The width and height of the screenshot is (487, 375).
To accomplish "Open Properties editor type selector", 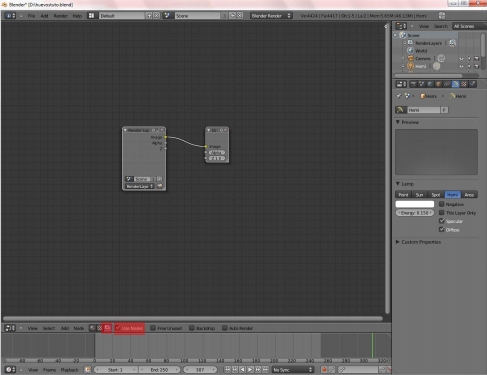I will 401,84.
